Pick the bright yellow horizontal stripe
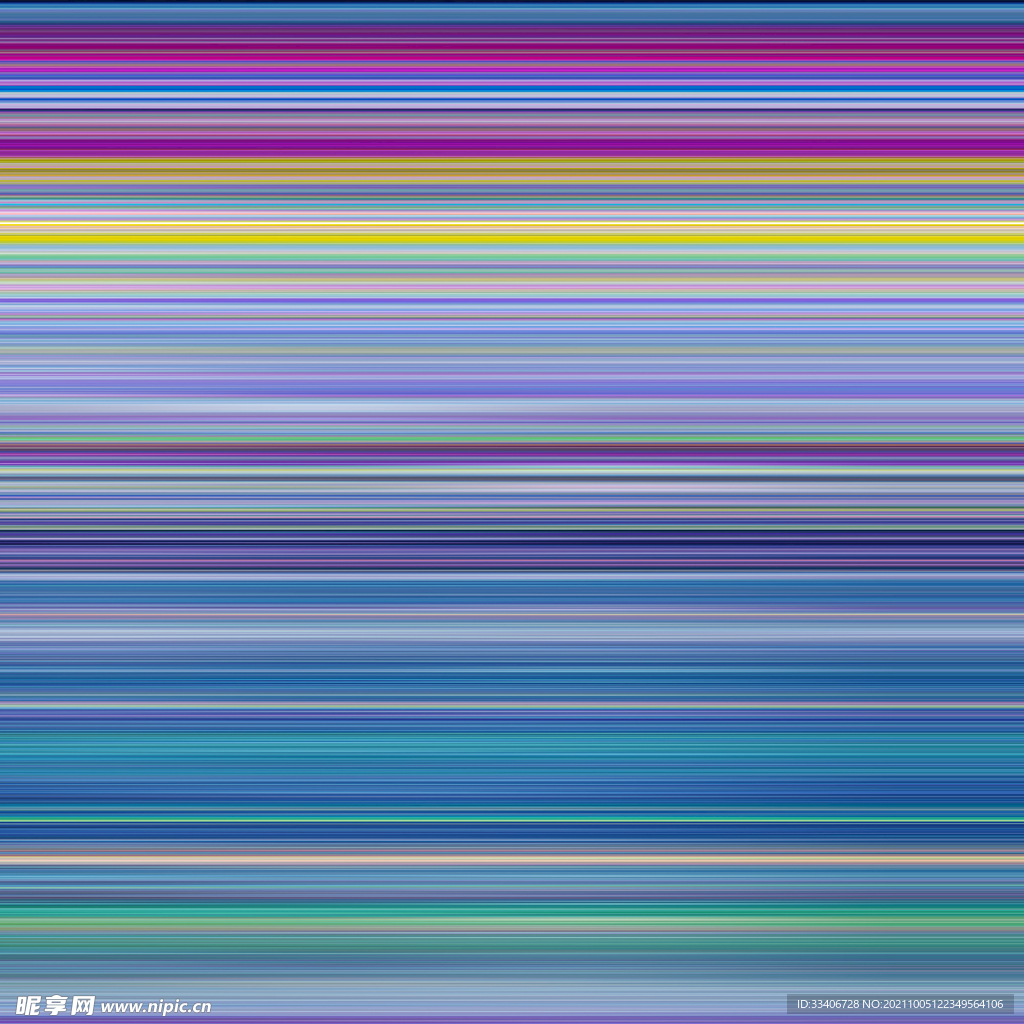Viewport: 1024px width, 1024px height. coord(512,239)
